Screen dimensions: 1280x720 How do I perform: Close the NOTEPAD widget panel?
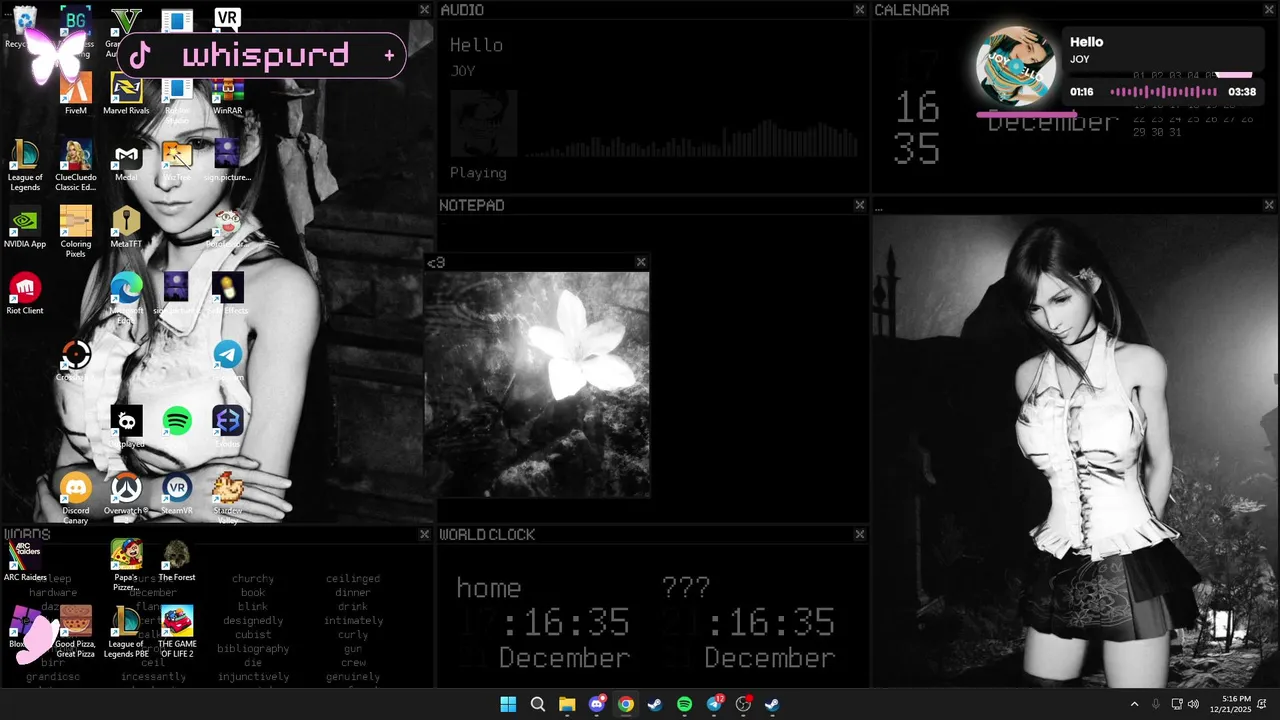point(859,205)
